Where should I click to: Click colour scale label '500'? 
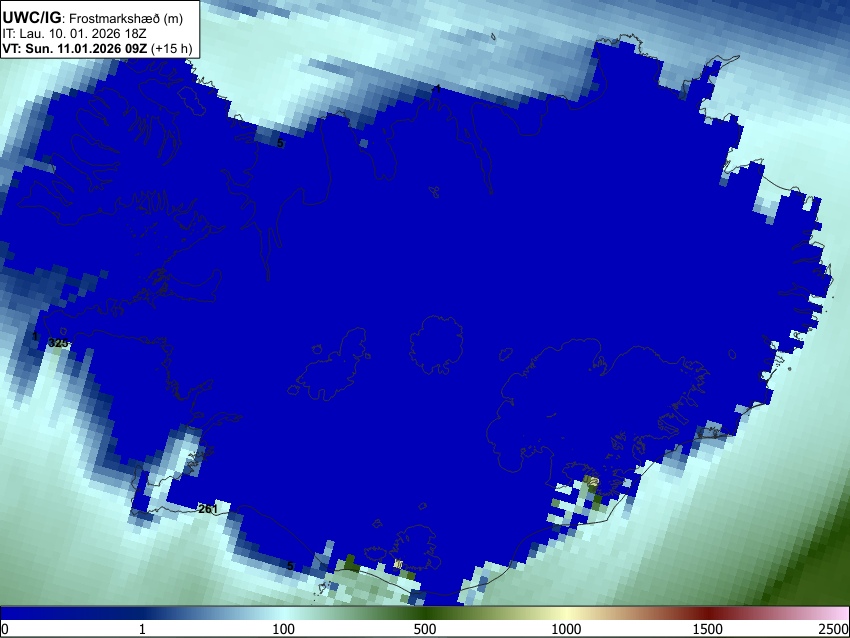click(424, 629)
